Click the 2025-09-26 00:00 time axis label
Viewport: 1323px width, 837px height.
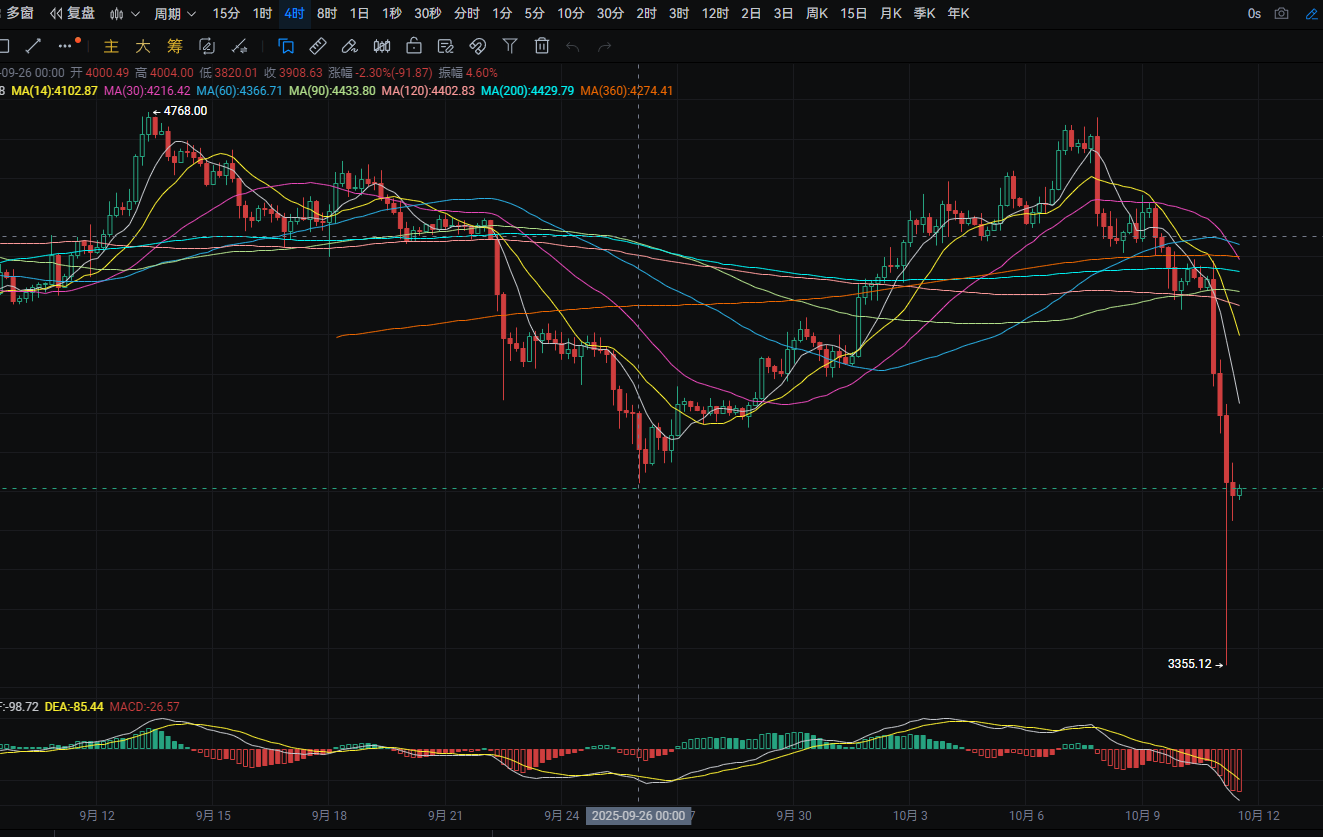[638, 816]
